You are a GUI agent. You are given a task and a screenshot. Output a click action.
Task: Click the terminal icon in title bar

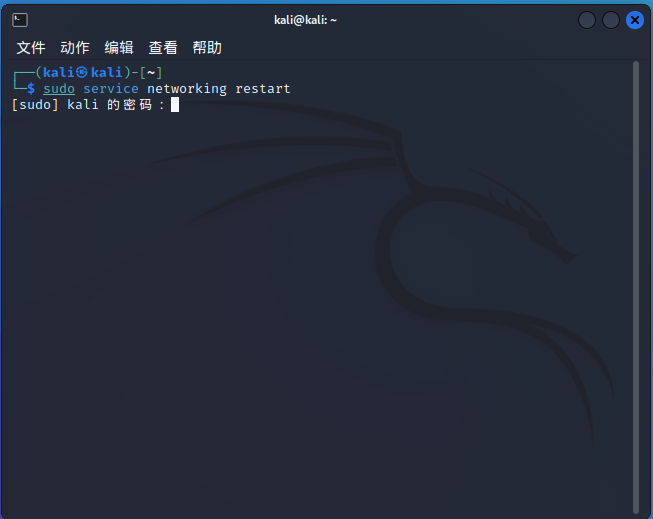click(x=20, y=20)
